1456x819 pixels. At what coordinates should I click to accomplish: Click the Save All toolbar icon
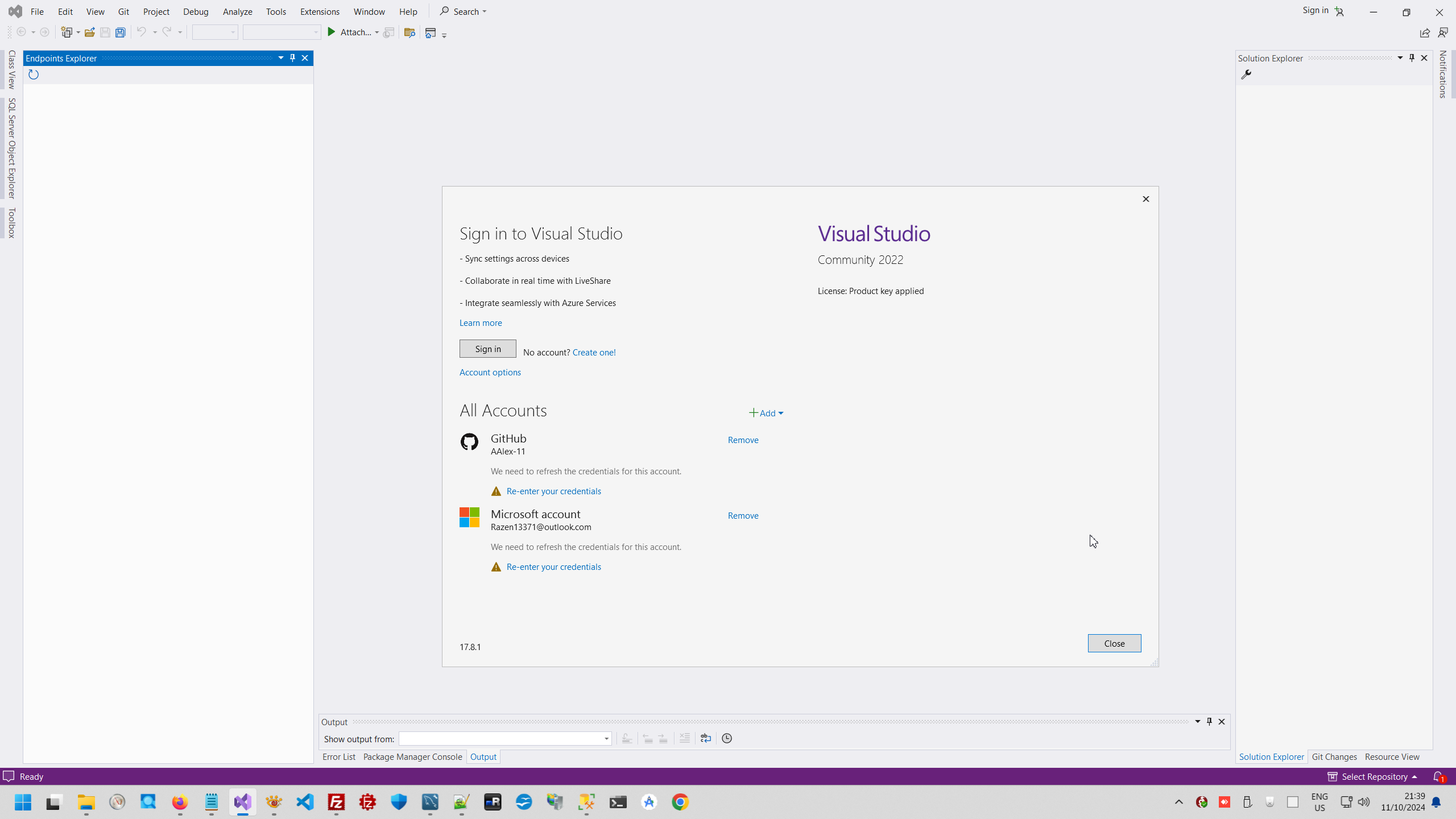click(x=120, y=32)
